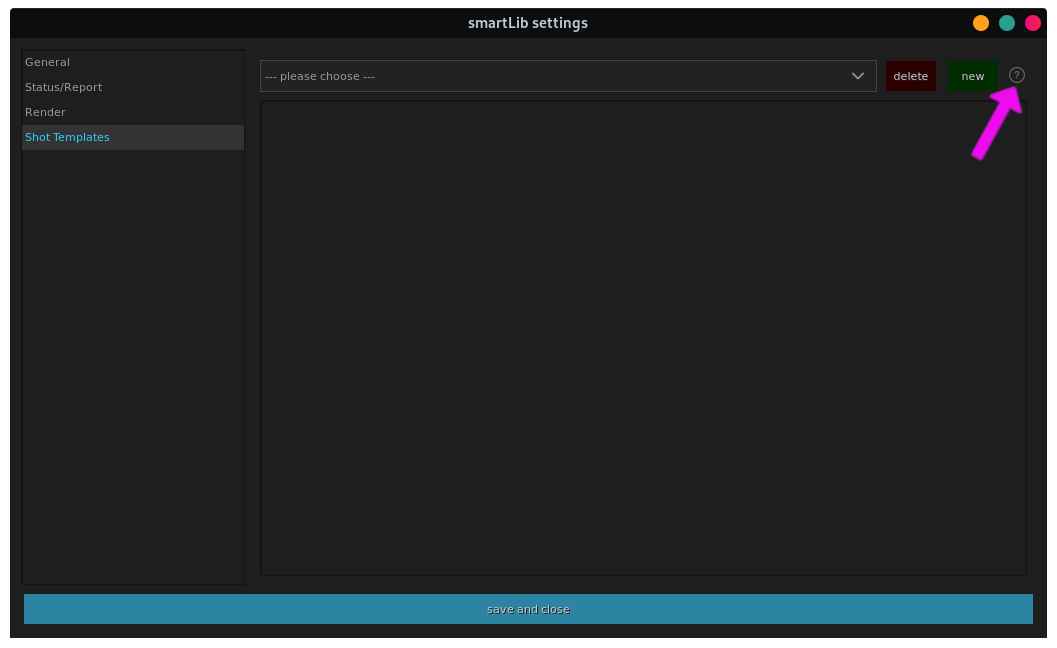This screenshot has width=1057, height=648.
Task: Click the blue save and close button
Action: [x=528, y=609]
